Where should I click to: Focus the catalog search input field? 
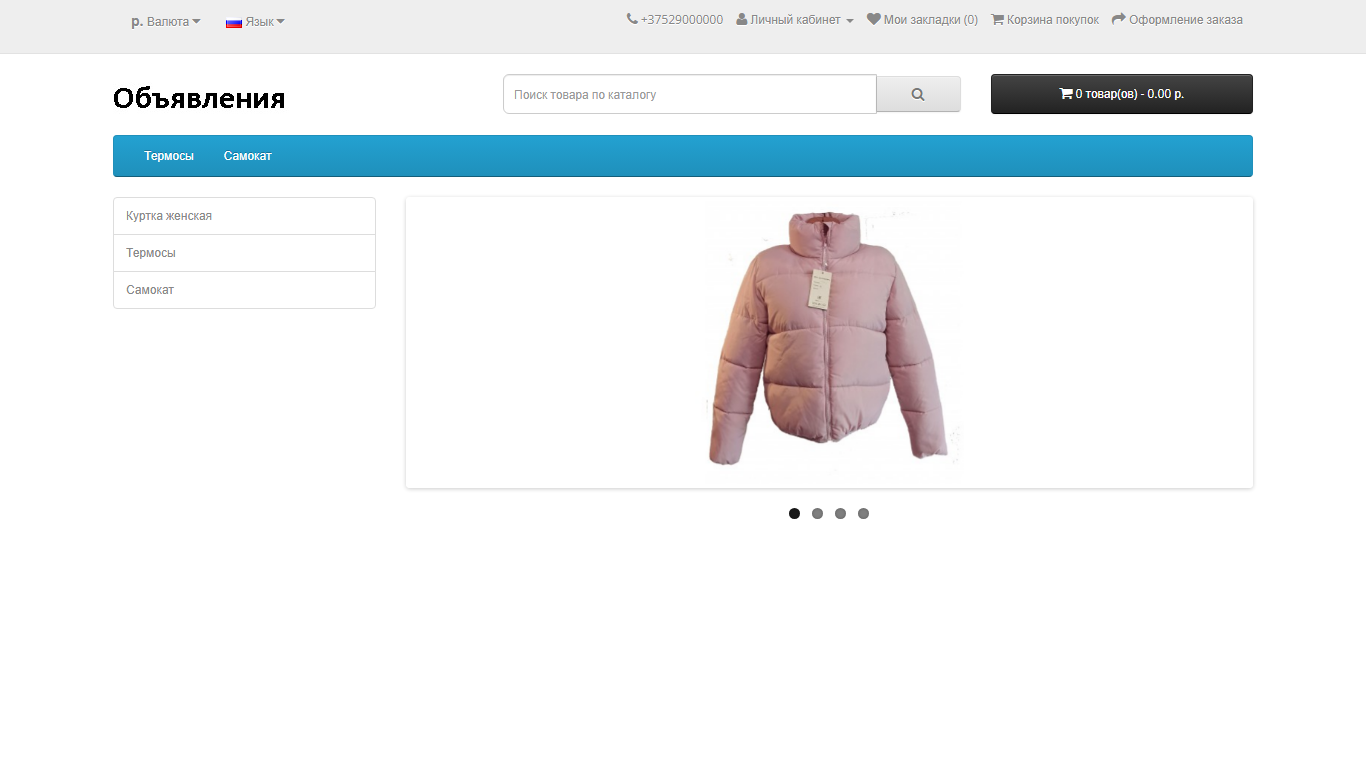point(690,94)
